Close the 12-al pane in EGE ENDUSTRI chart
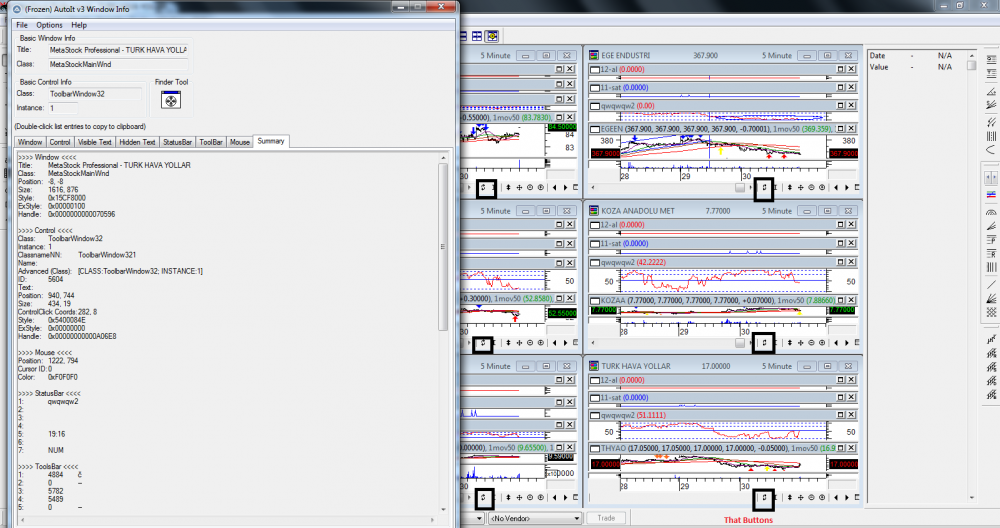 point(851,69)
